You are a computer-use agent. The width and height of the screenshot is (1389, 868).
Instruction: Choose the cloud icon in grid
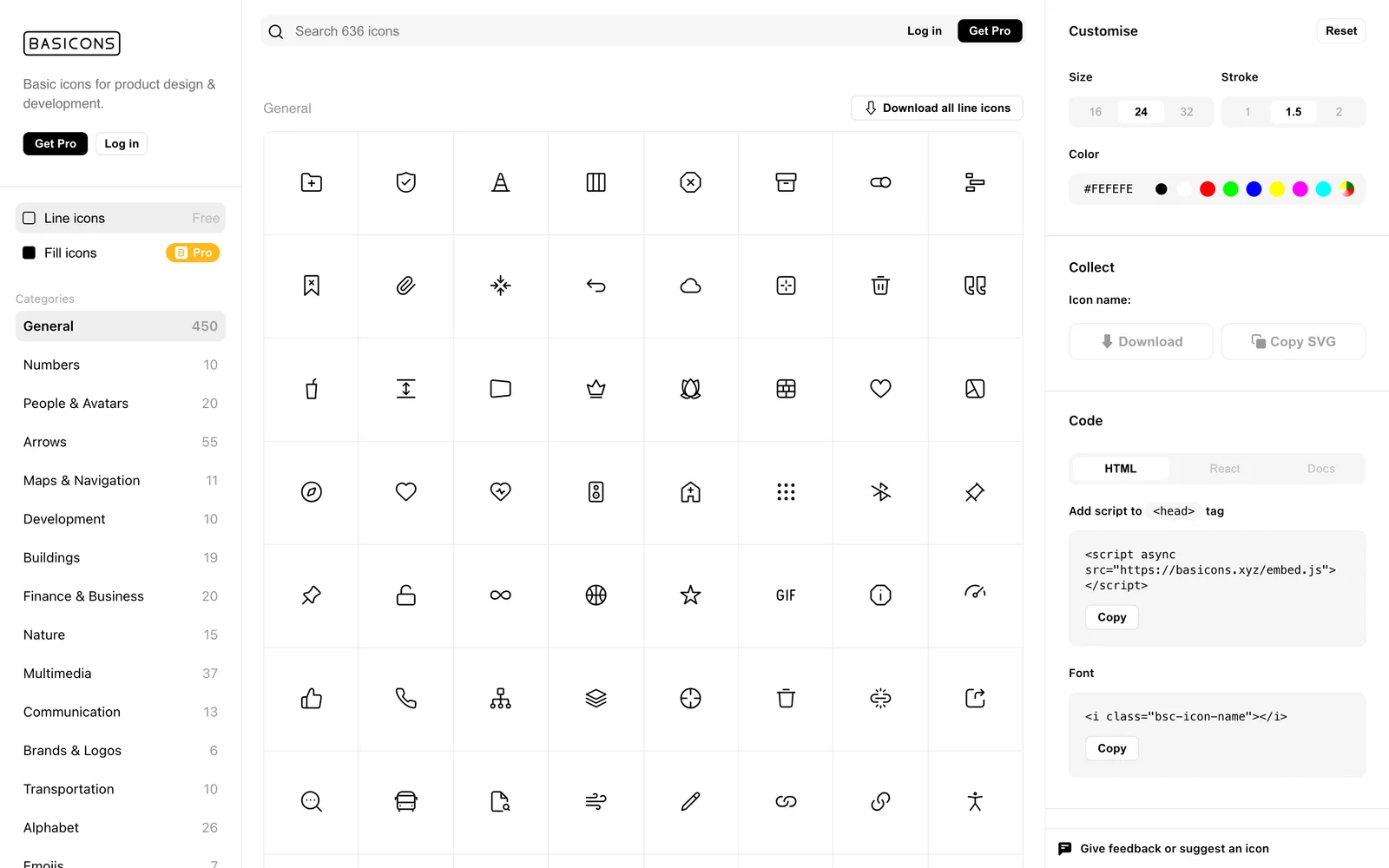[x=690, y=286]
